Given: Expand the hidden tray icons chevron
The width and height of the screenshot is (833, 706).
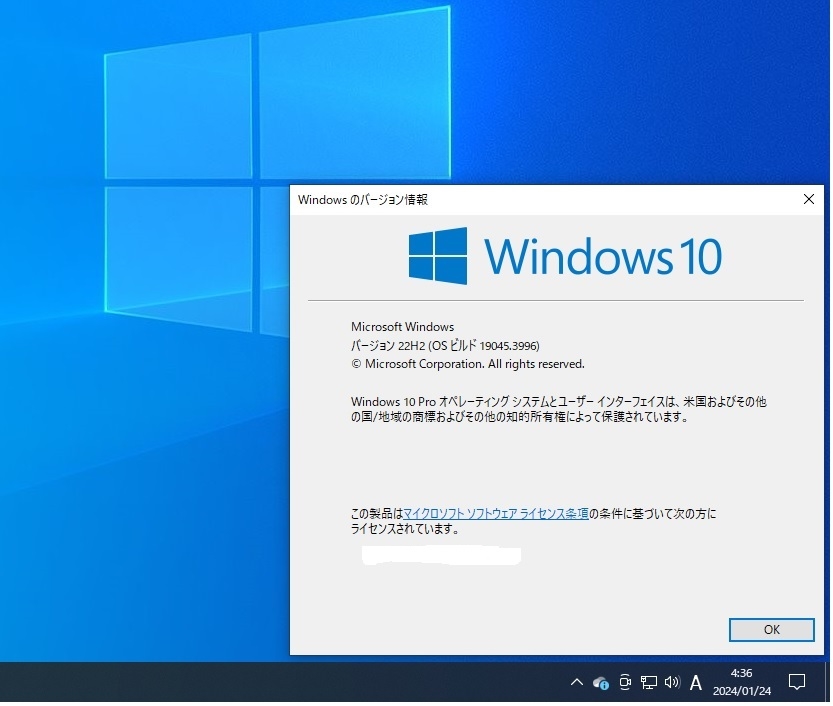Looking at the screenshot, I should [578, 684].
